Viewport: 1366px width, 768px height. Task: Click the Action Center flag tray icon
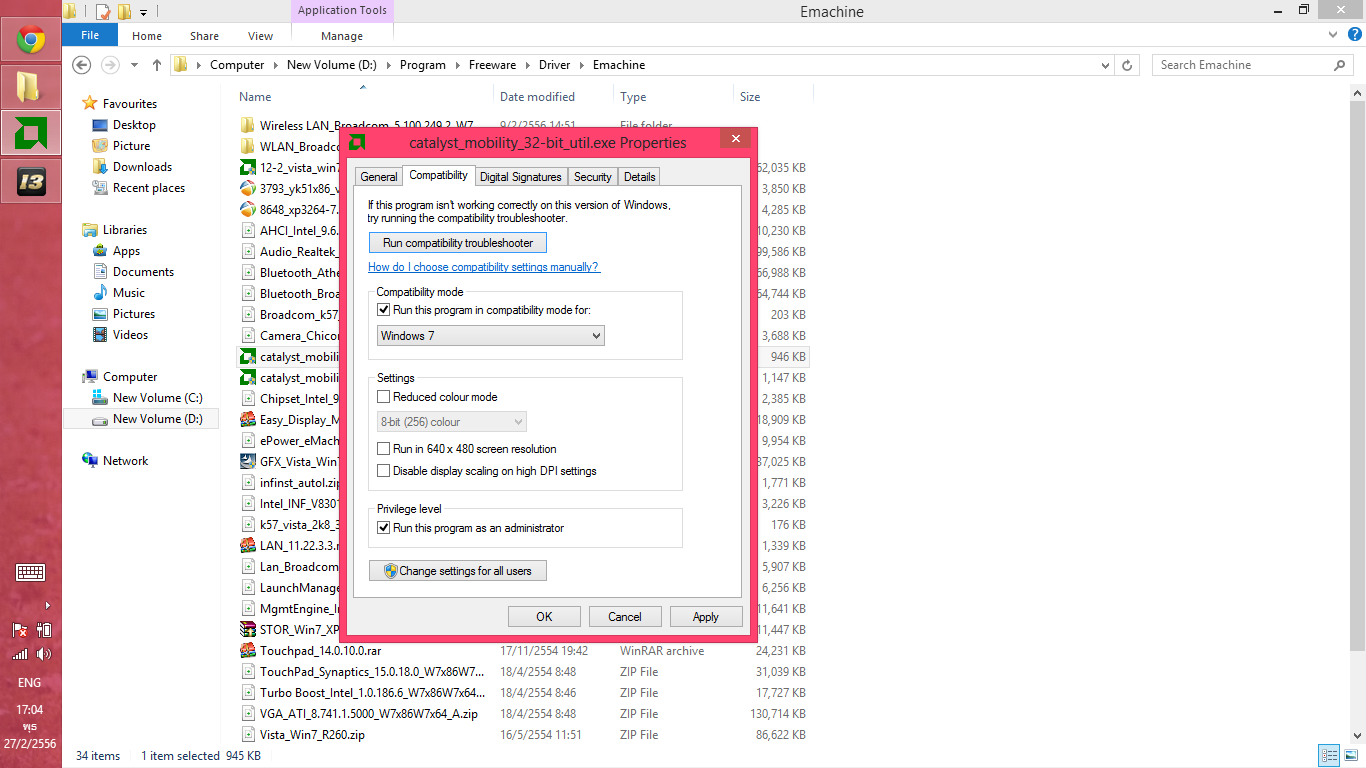(x=20, y=630)
